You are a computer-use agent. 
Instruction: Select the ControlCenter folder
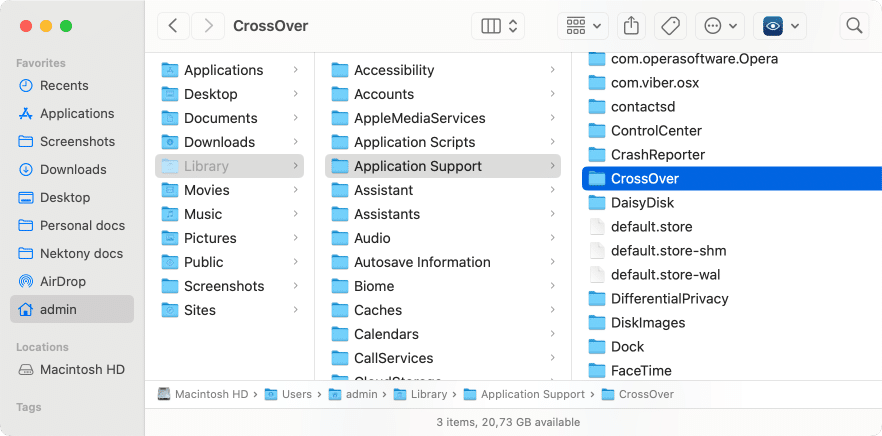[x=732, y=131]
